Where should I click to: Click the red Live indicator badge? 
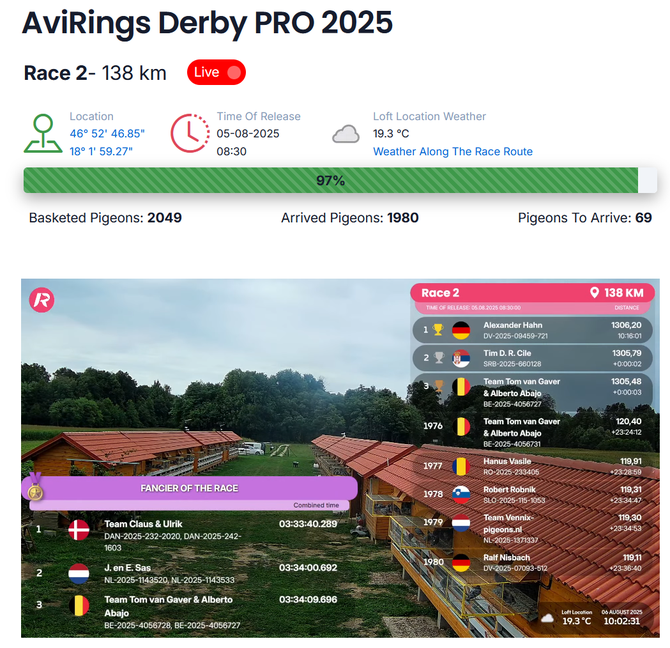[x=216, y=72]
